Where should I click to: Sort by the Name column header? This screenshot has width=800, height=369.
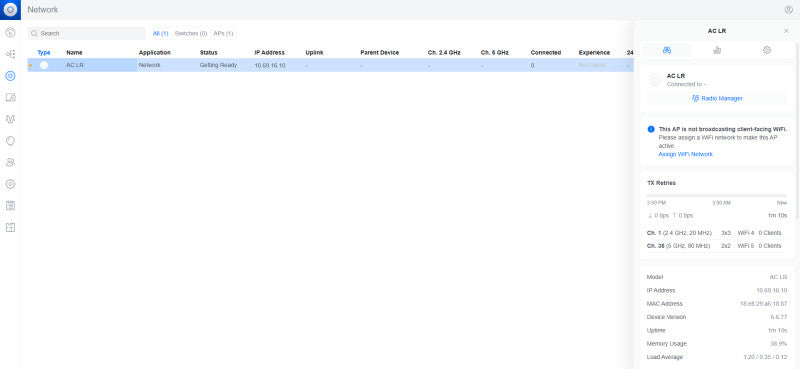[74, 53]
